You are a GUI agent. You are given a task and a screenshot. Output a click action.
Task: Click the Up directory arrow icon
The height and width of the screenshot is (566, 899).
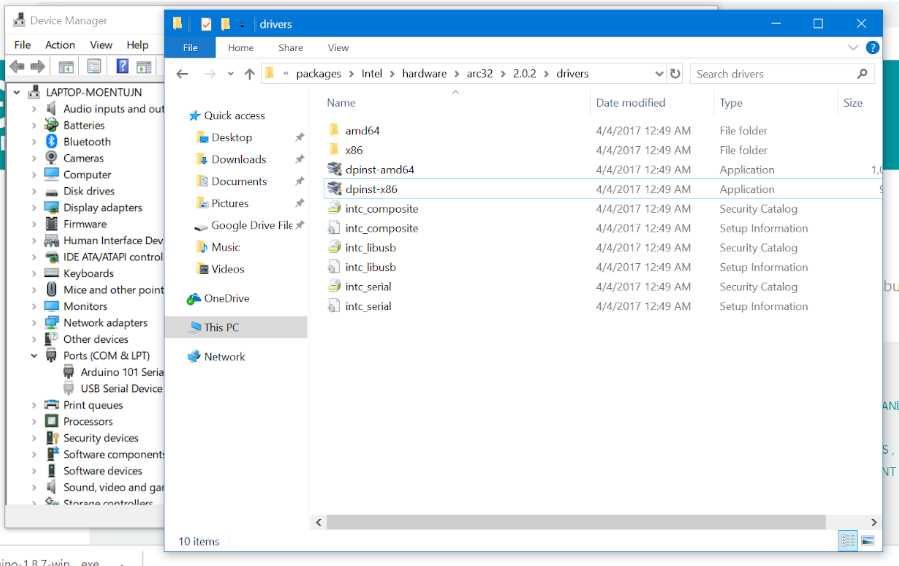pos(249,74)
